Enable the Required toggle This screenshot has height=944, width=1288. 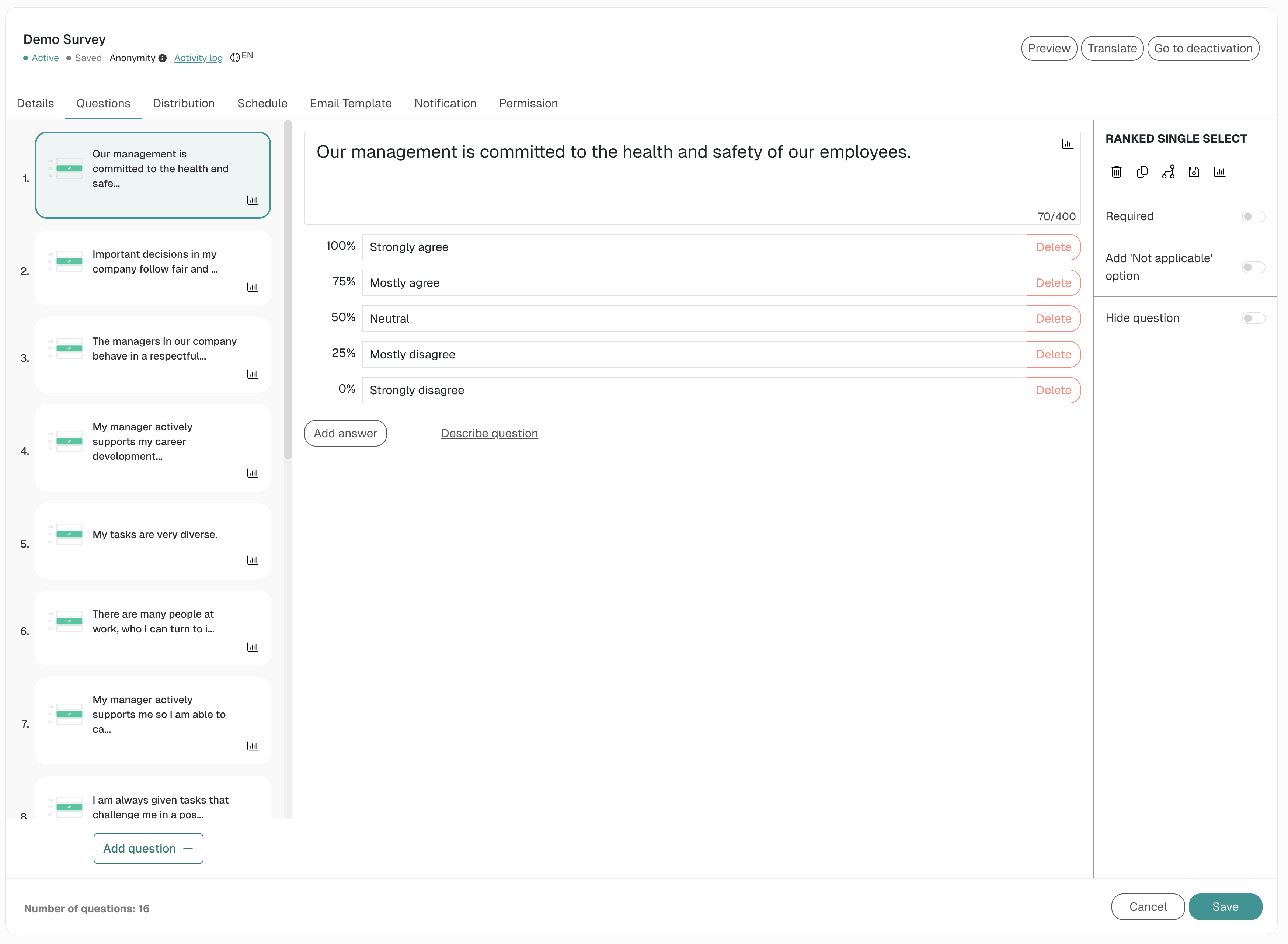click(x=1253, y=216)
